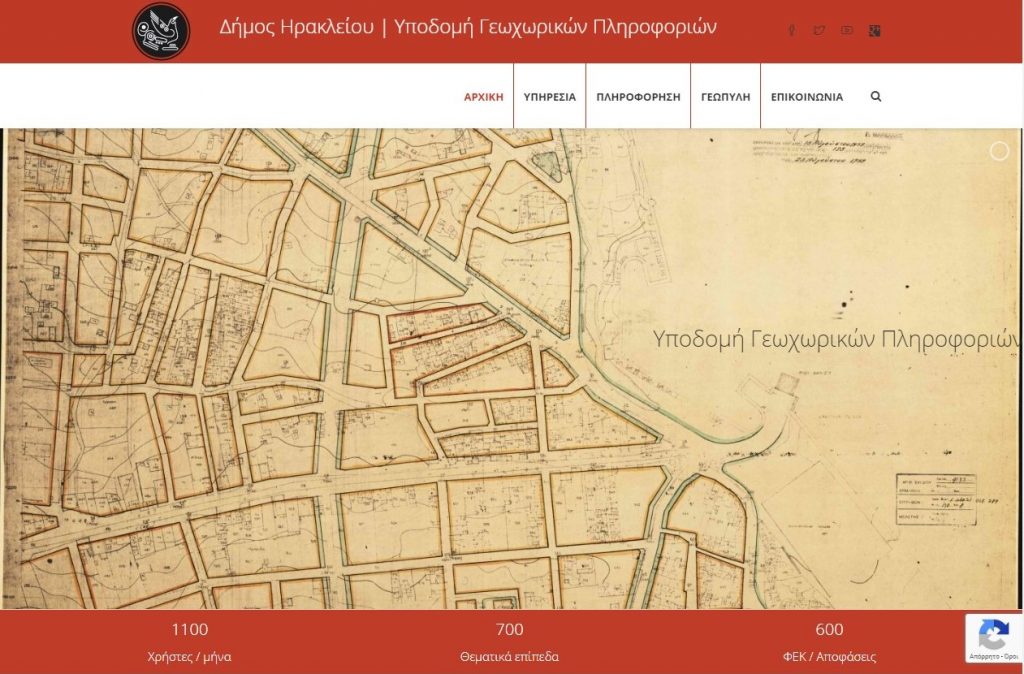The image size is (1024, 674).
Task: Open the ΥΠΗΡΕΣΙΑ menu item
Action: 550,97
